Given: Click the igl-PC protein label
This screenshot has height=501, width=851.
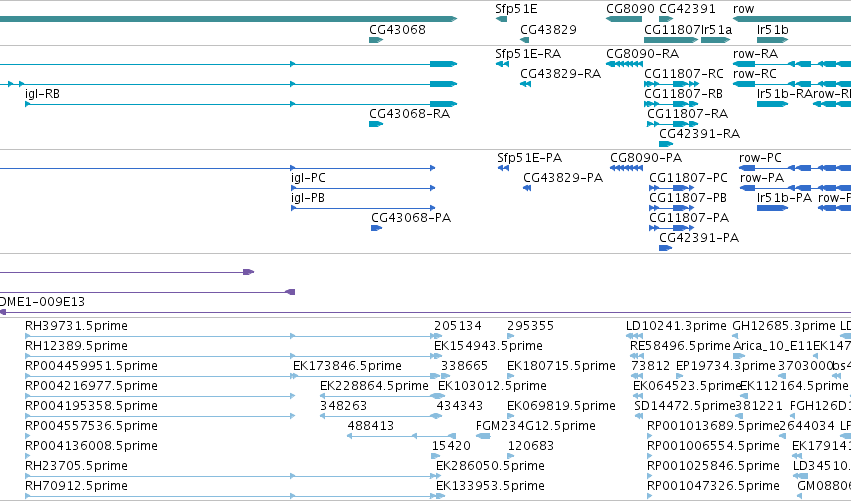Looking at the screenshot, I should click(308, 178).
